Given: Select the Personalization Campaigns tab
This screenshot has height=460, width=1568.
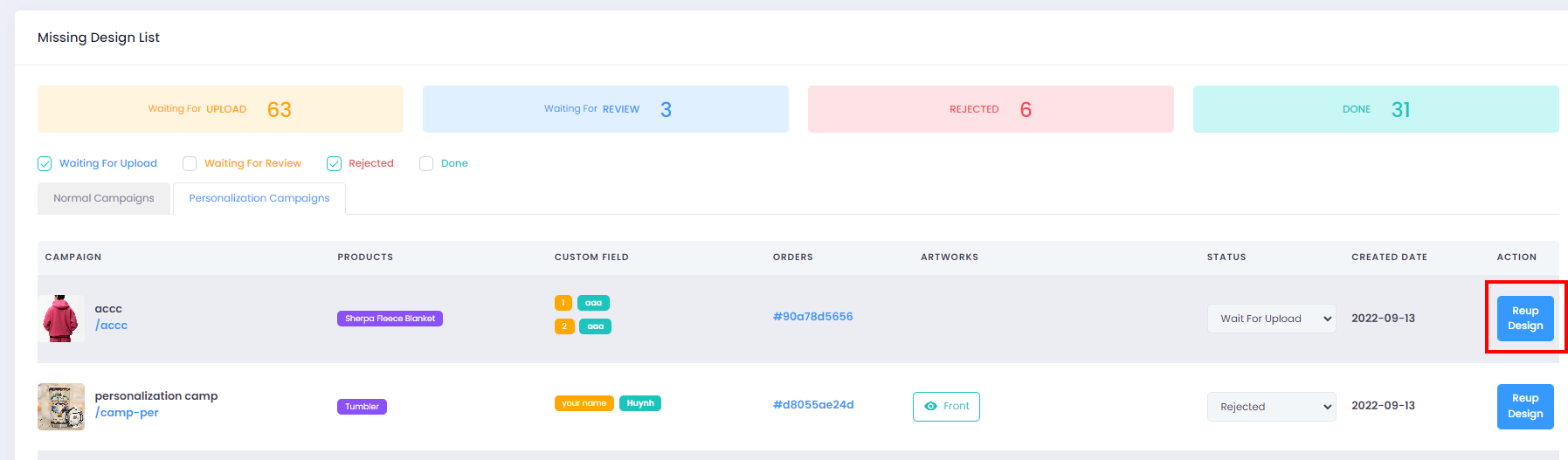Looking at the screenshot, I should point(259,198).
